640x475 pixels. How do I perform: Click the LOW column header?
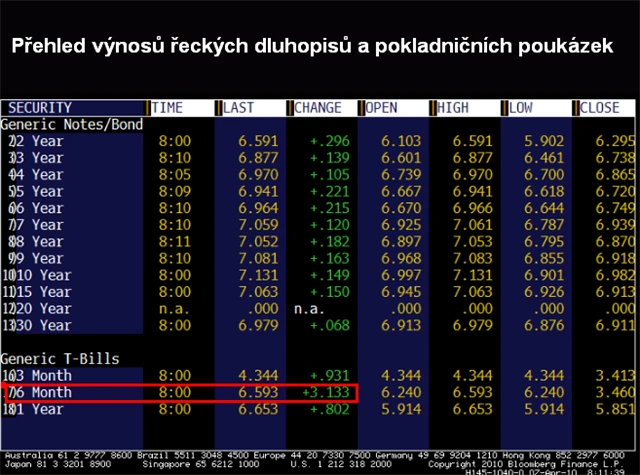click(522, 107)
